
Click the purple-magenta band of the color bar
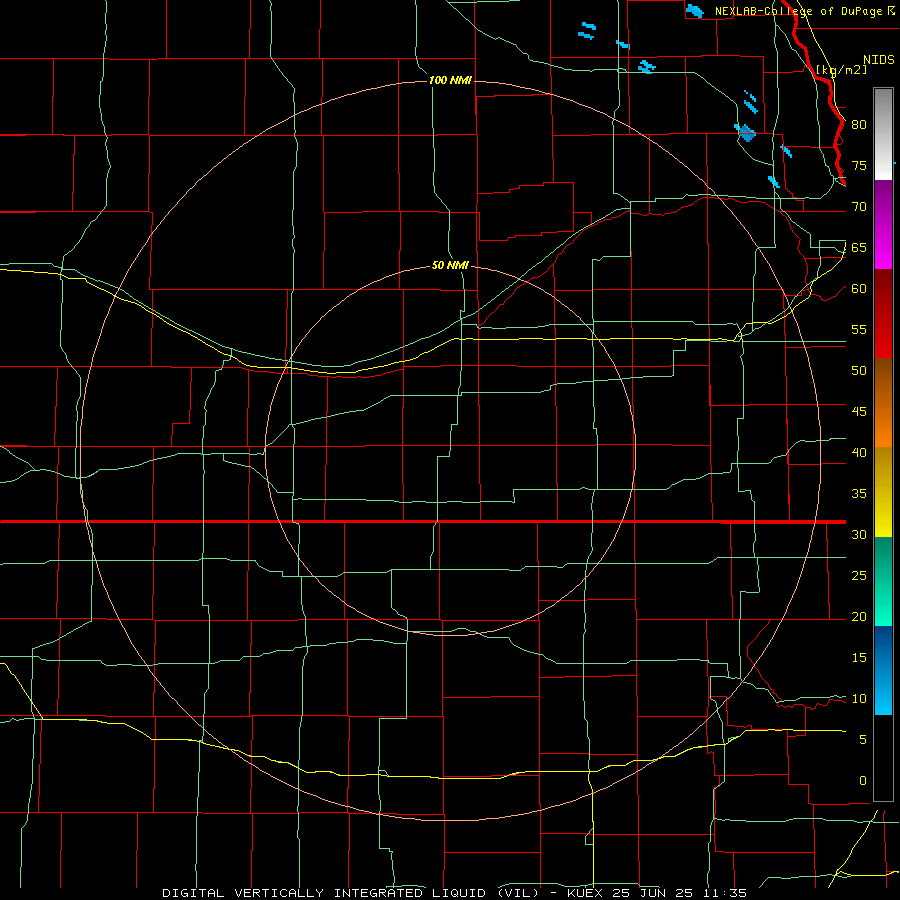tap(883, 224)
